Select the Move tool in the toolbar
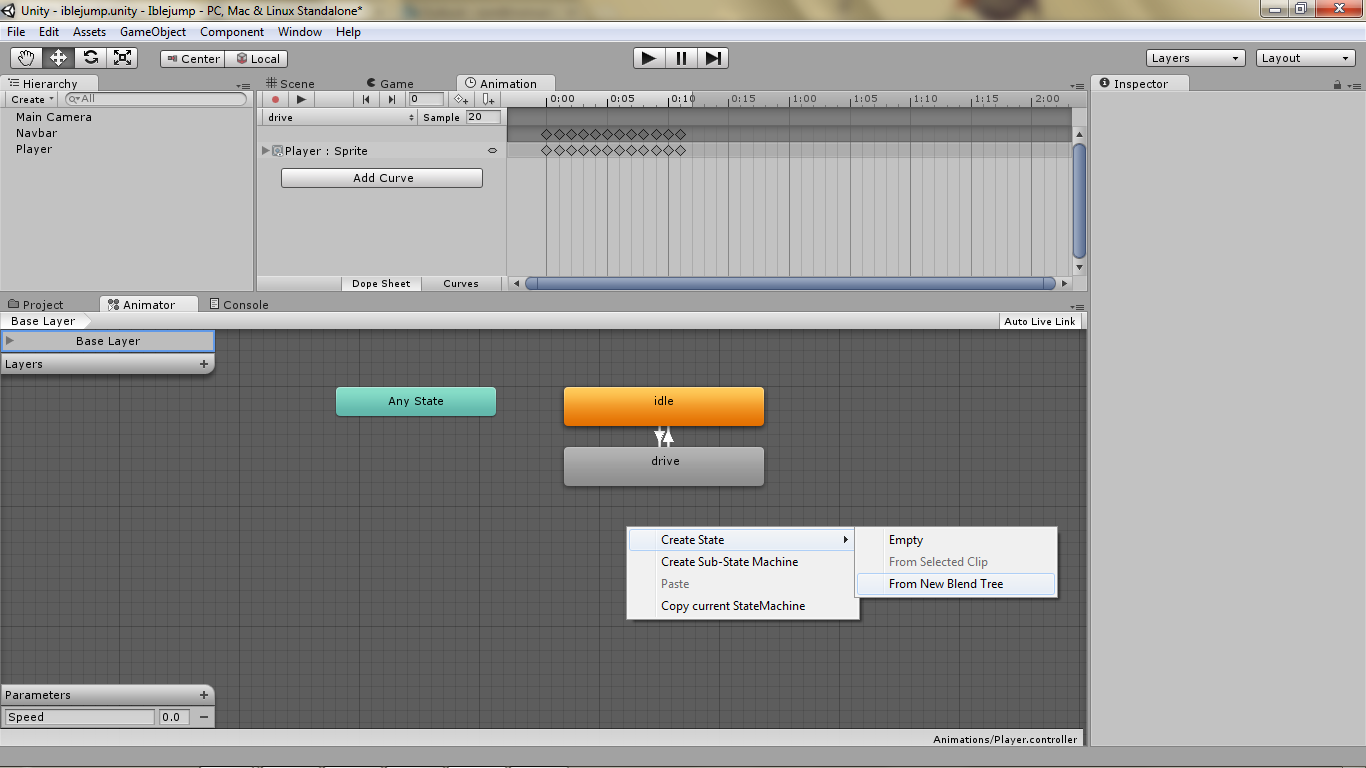The image size is (1366, 768). [x=58, y=58]
